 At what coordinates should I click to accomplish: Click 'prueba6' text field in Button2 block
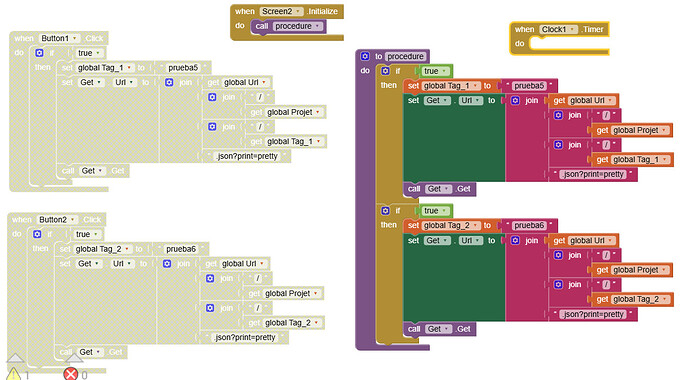pos(181,249)
